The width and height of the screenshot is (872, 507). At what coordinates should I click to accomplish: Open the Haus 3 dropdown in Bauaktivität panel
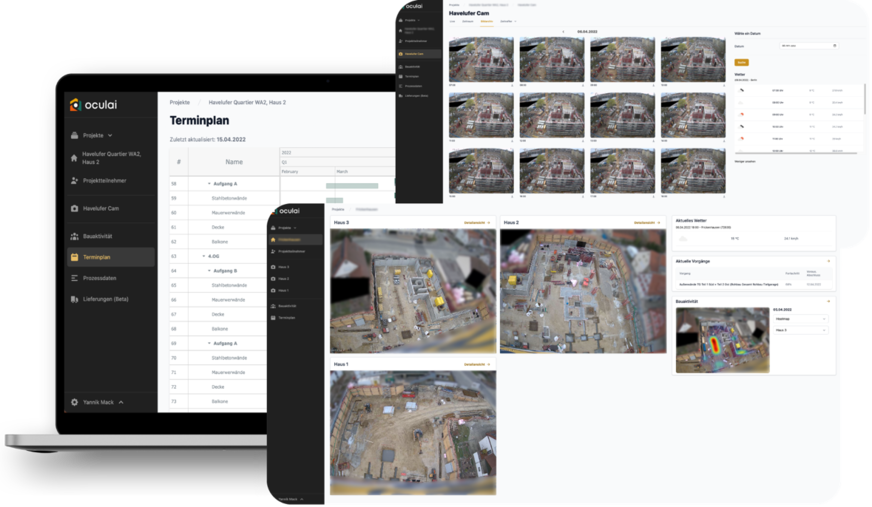(800, 330)
